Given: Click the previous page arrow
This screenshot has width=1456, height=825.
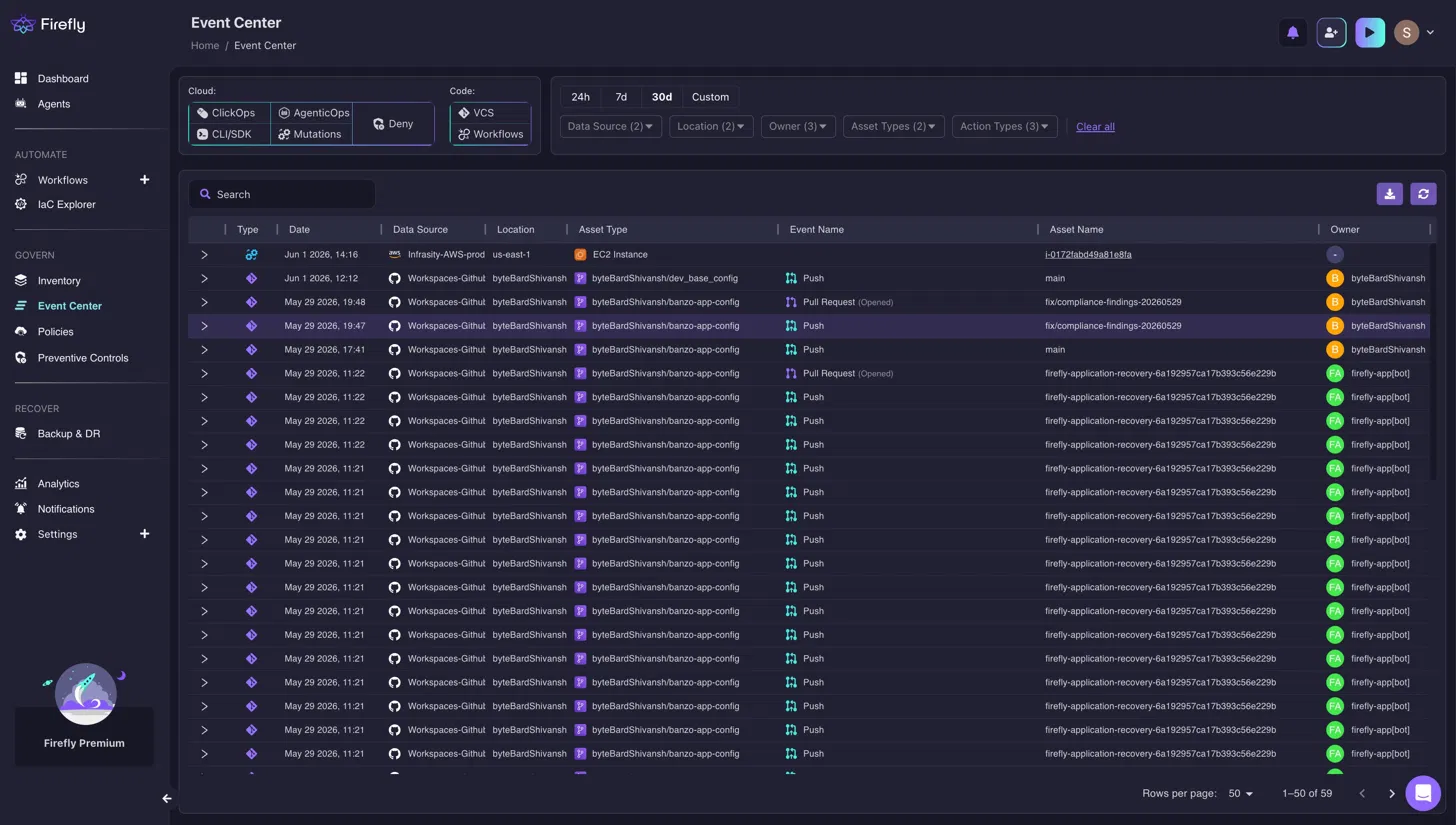Looking at the screenshot, I should [x=1361, y=793].
